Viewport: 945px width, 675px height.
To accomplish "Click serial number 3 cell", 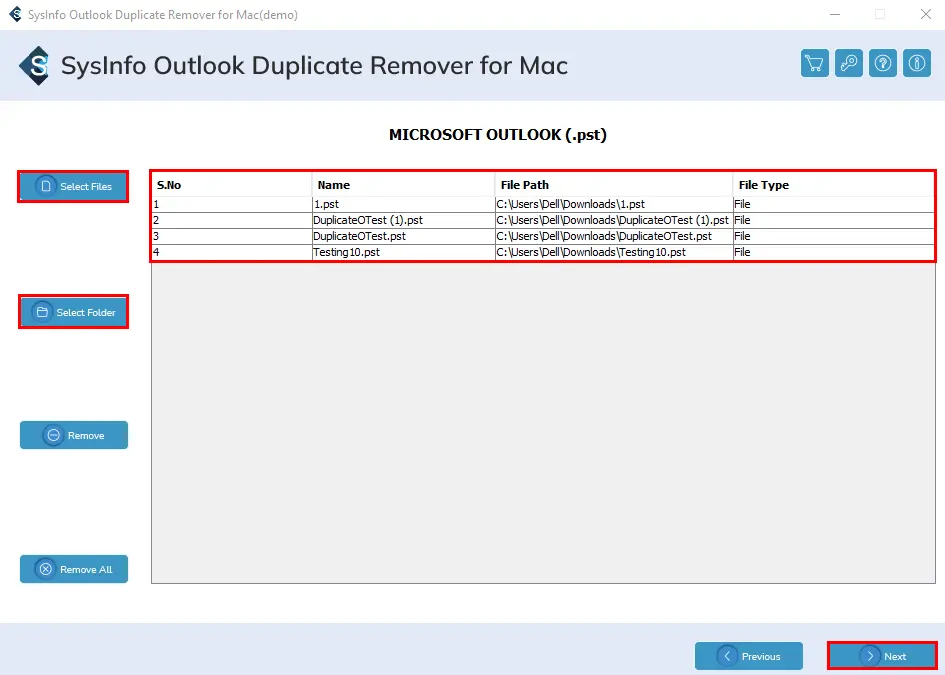I will [x=232, y=236].
